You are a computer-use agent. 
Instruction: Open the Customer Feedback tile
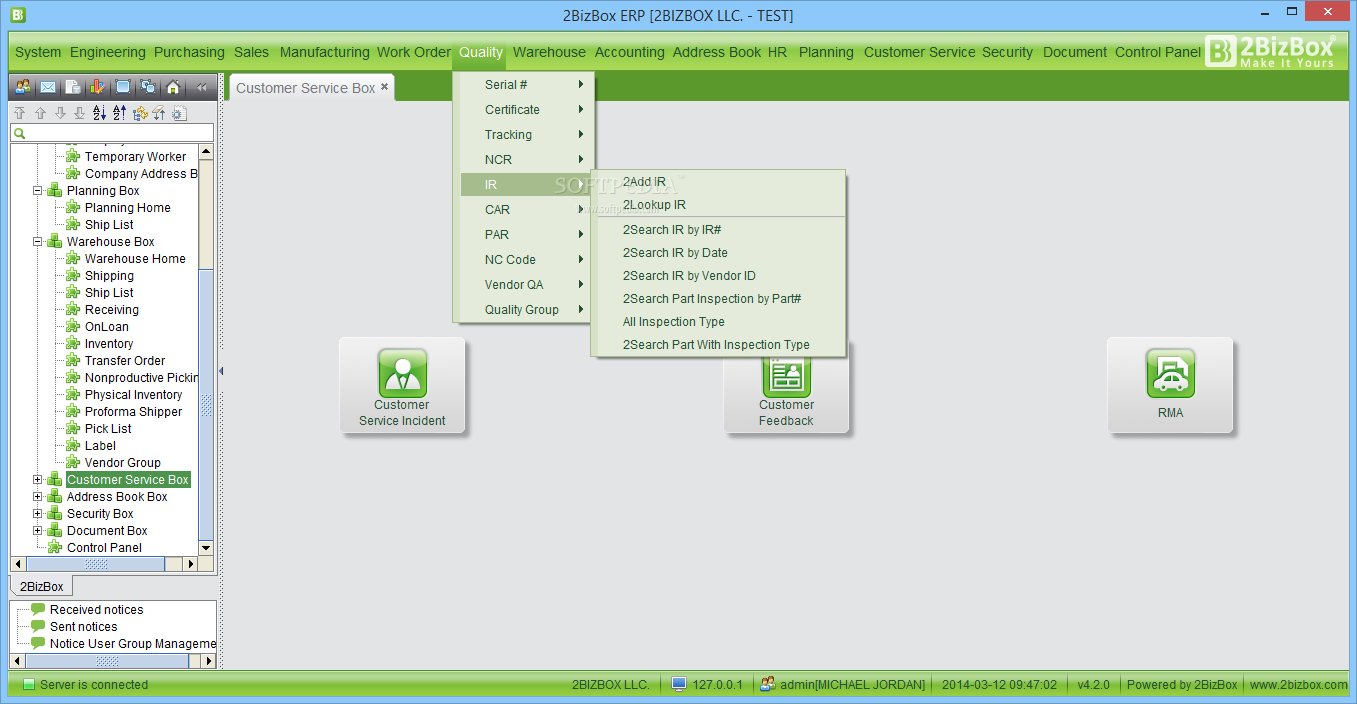pos(786,395)
